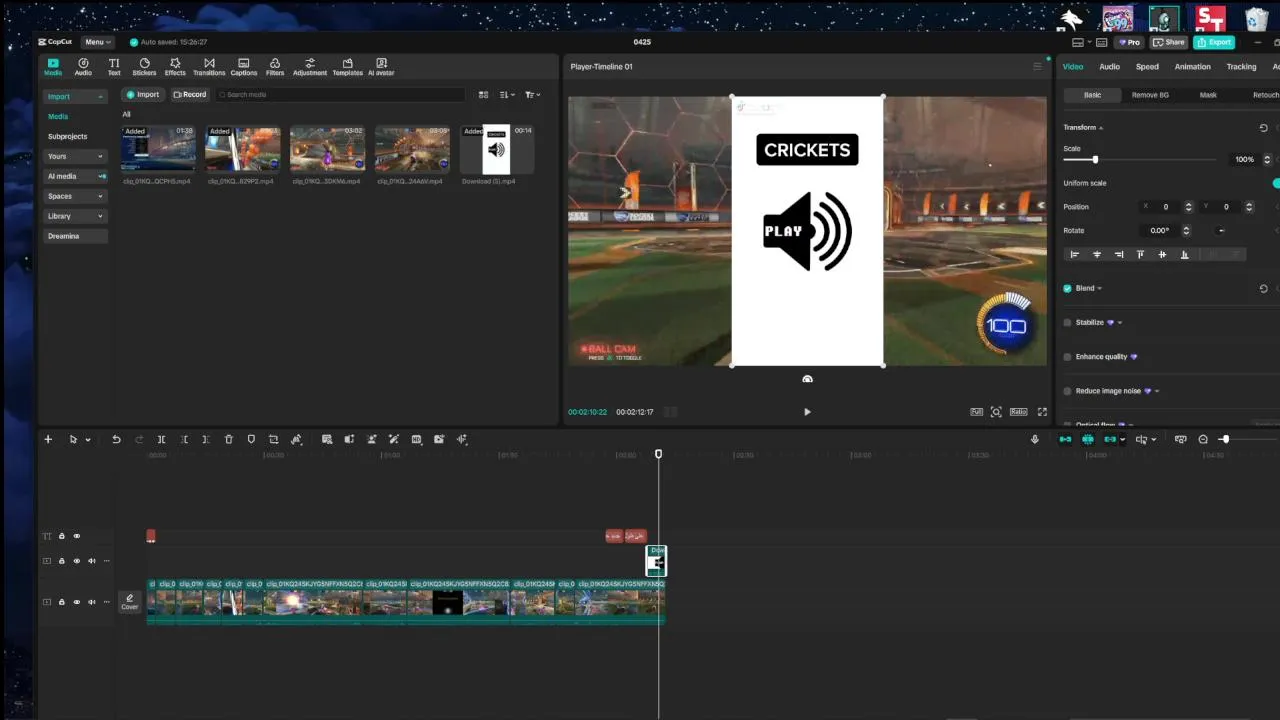Collapse the Import section in sidebar
This screenshot has height=720, width=1280.
pos(75,97)
